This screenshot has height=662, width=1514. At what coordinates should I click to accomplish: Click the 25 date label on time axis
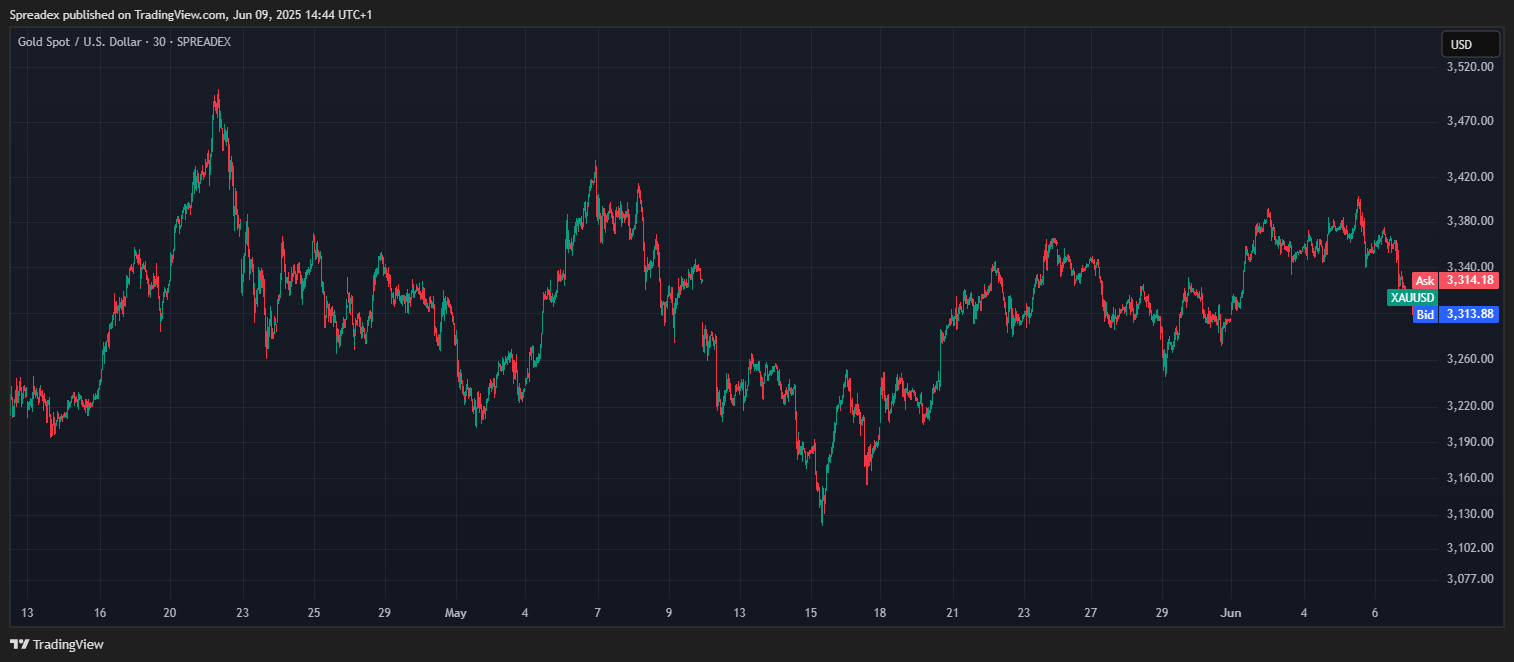click(x=314, y=613)
